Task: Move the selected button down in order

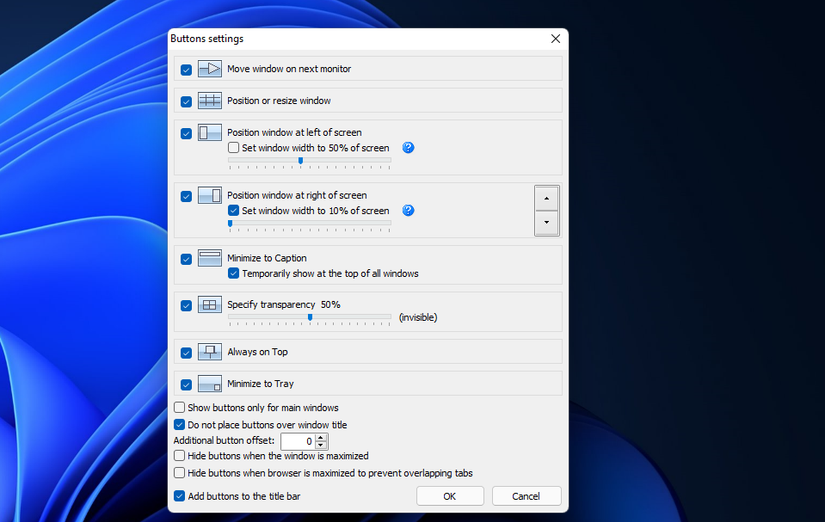Action: 547,223
